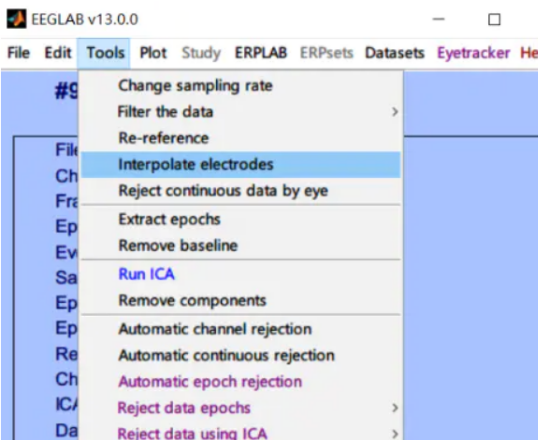Open the grayed-out ERPsets menu

point(327,53)
